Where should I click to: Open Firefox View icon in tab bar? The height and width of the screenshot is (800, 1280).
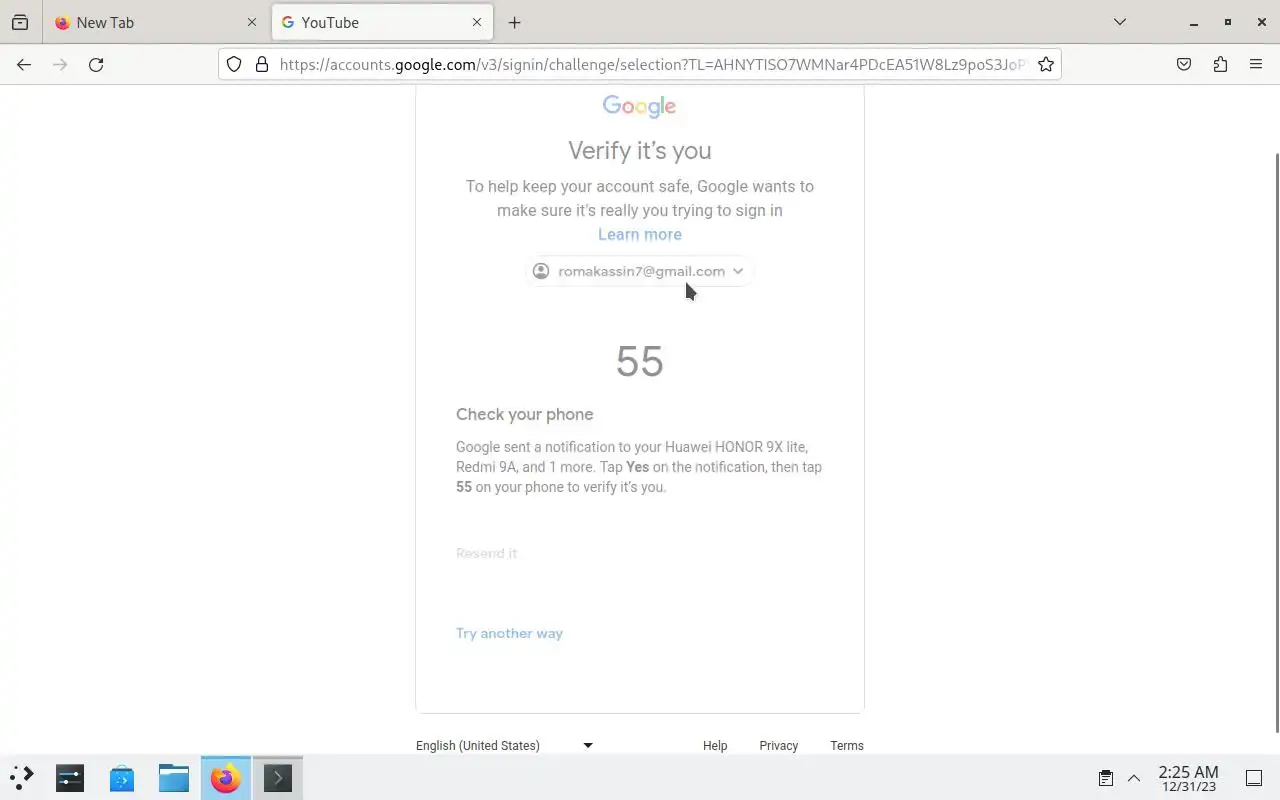click(20, 22)
